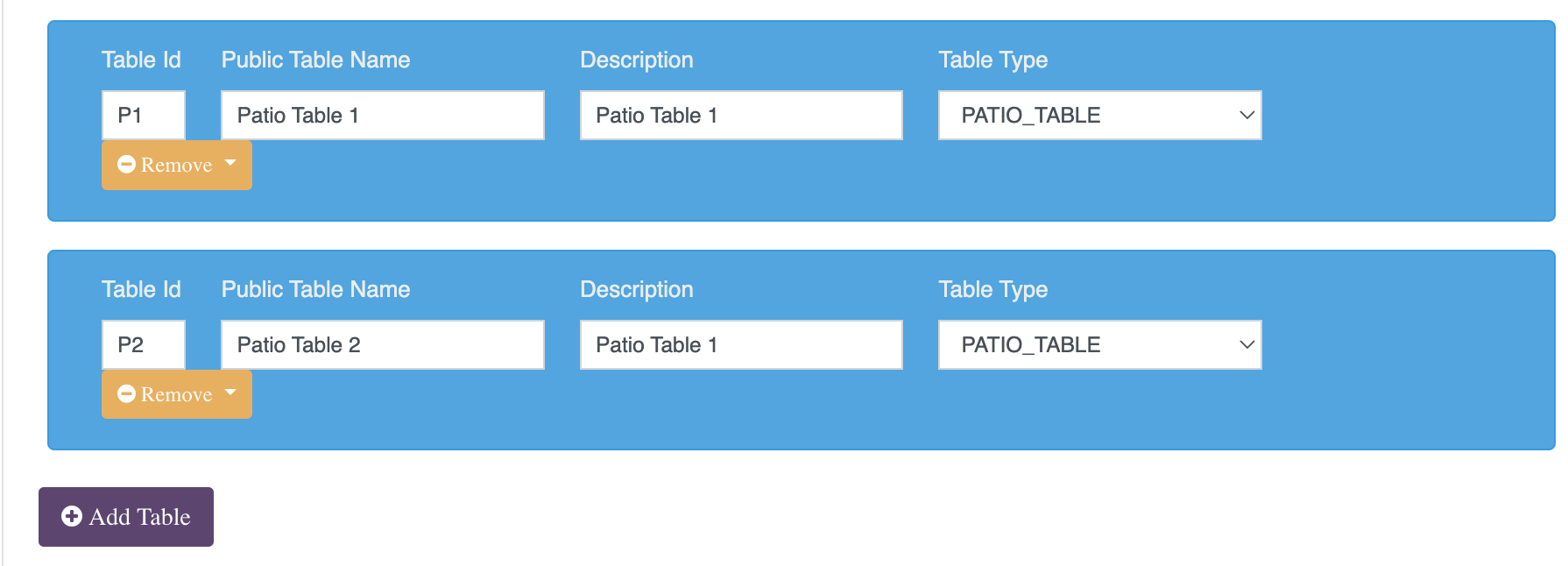Click Description field of table P2
The width and height of the screenshot is (1568, 566).
(741, 344)
